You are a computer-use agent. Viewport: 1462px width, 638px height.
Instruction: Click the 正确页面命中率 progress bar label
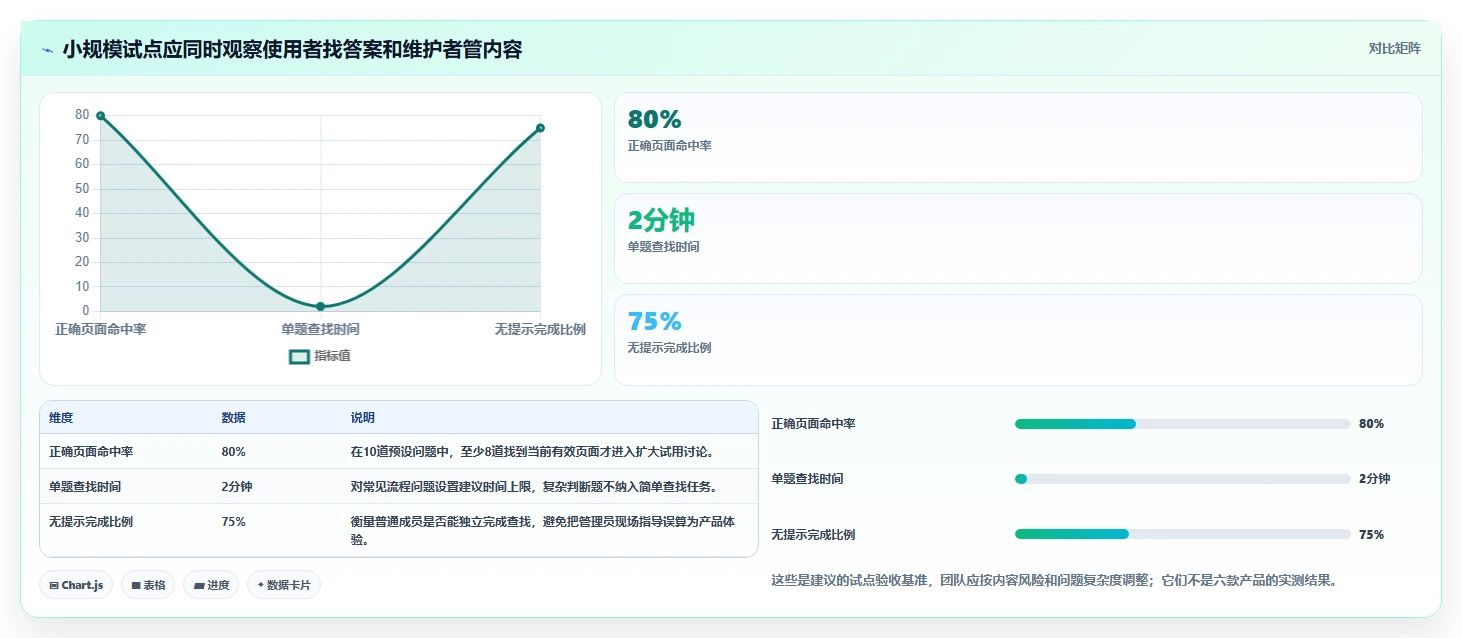coord(813,424)
